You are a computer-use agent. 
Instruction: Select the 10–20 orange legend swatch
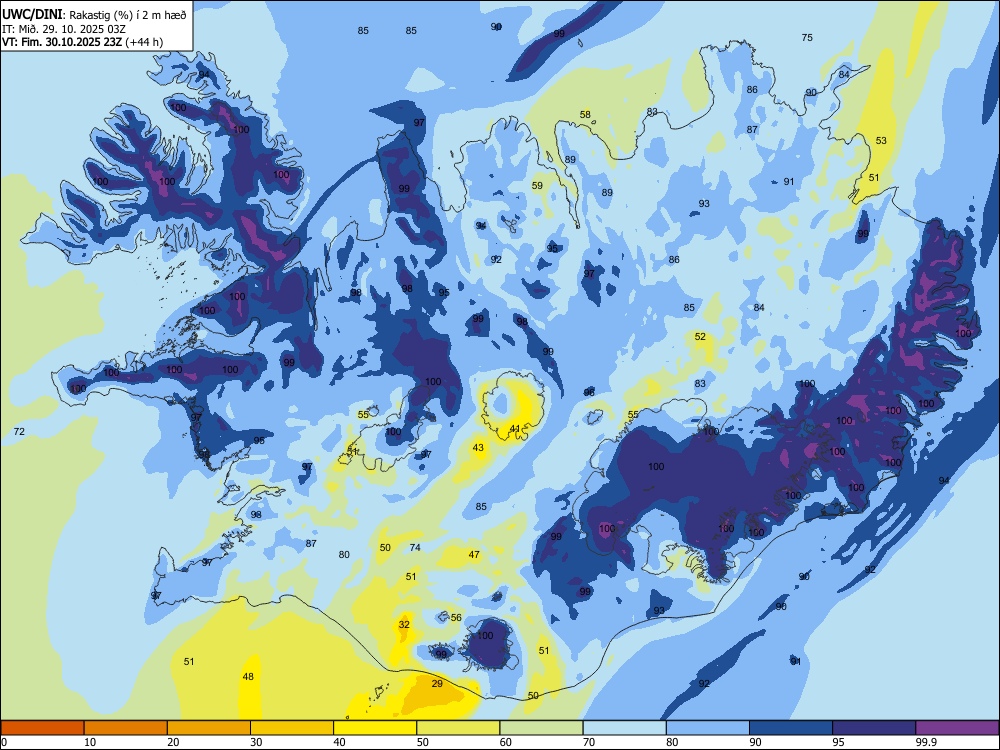tap(126, 728)
